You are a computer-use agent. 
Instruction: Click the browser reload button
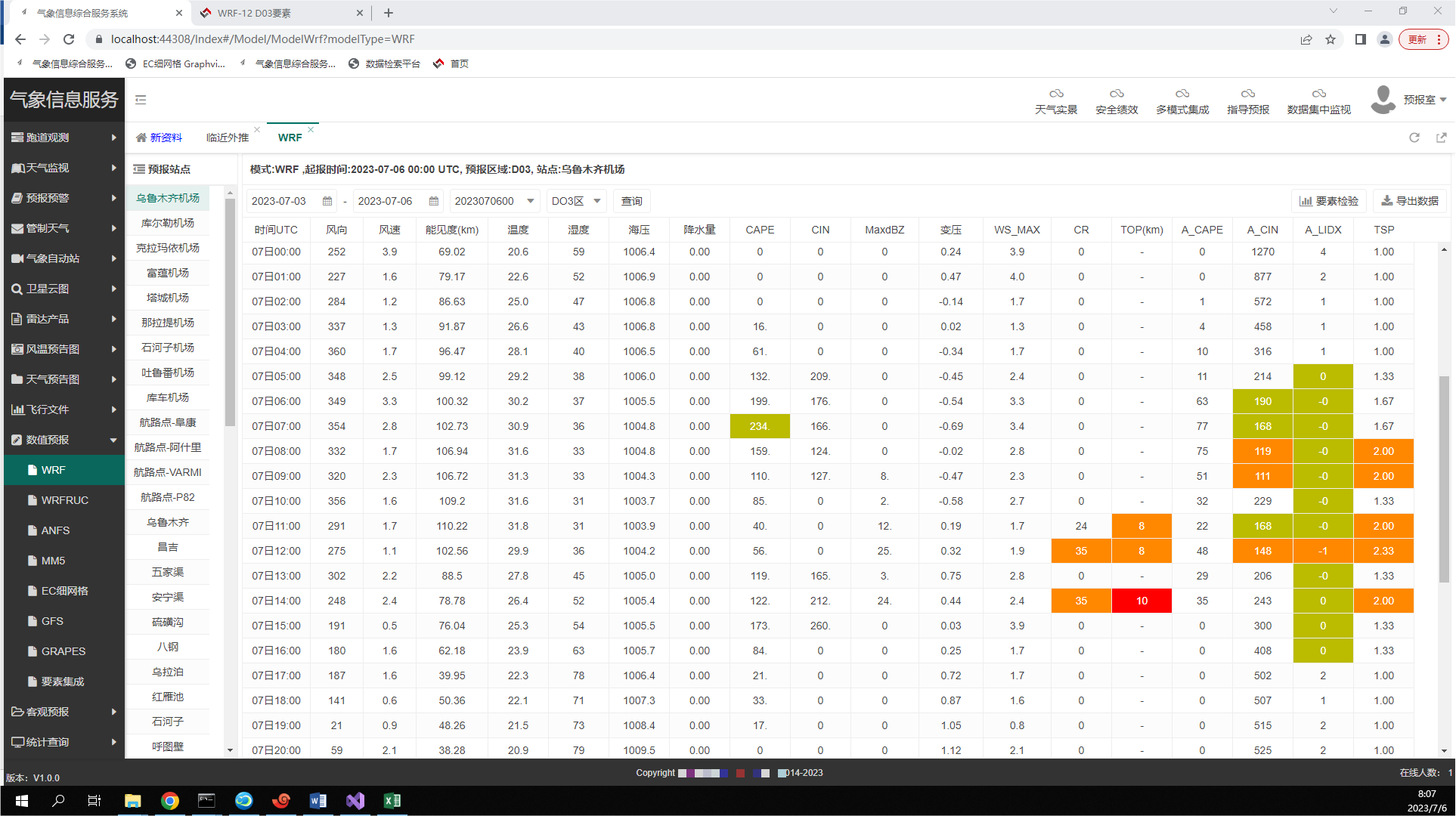pyautogui.click(x=69, y=39)
